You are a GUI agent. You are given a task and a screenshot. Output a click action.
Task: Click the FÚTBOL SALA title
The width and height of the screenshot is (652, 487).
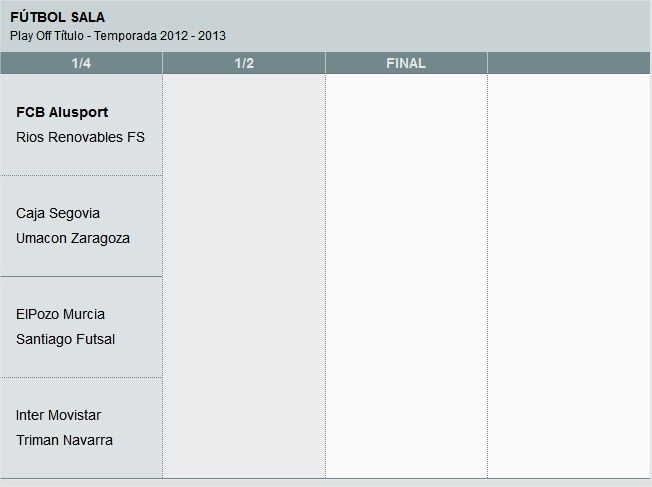click(x=57, y=17)
